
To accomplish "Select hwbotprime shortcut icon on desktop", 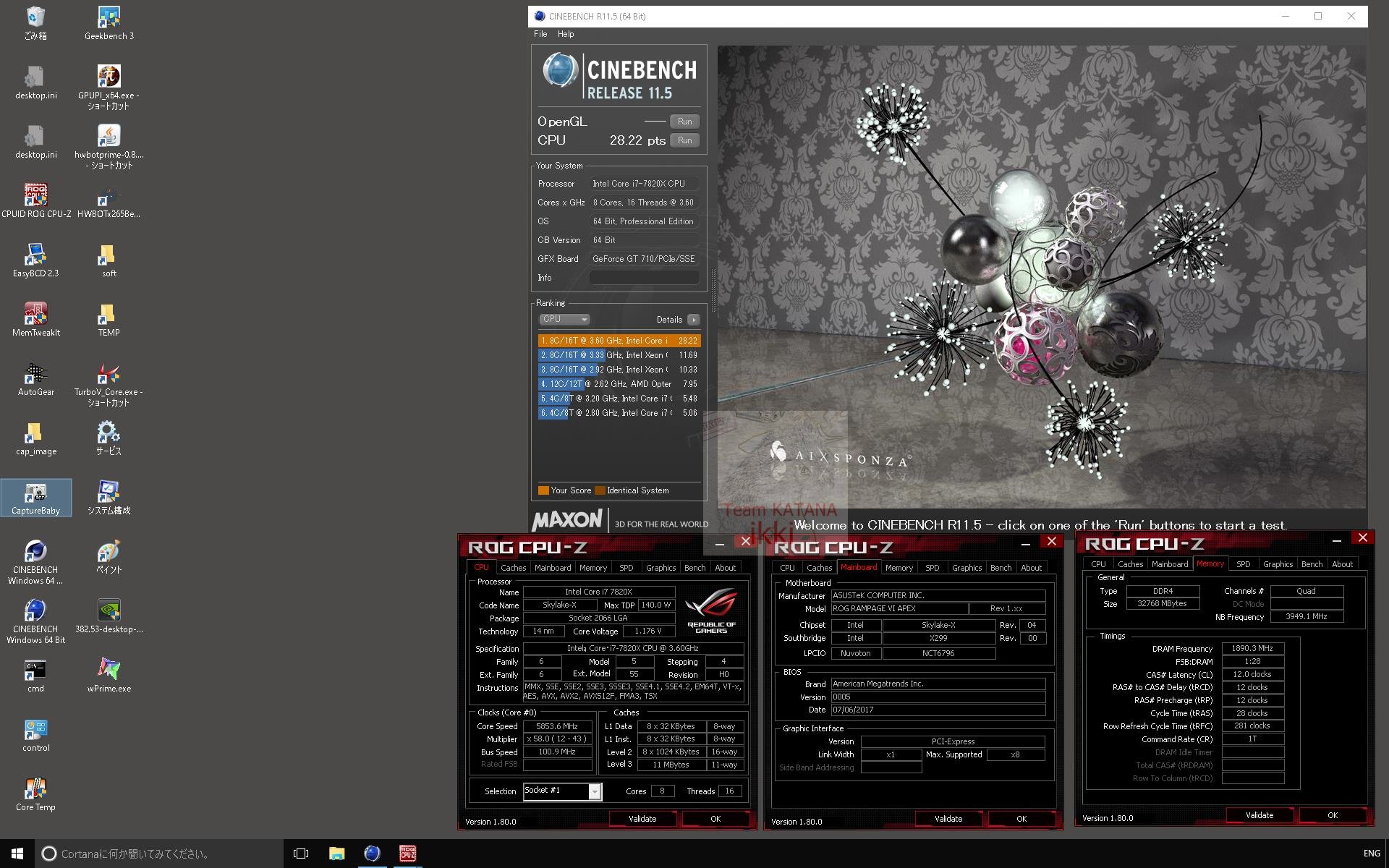I will (x=109, y=146).
